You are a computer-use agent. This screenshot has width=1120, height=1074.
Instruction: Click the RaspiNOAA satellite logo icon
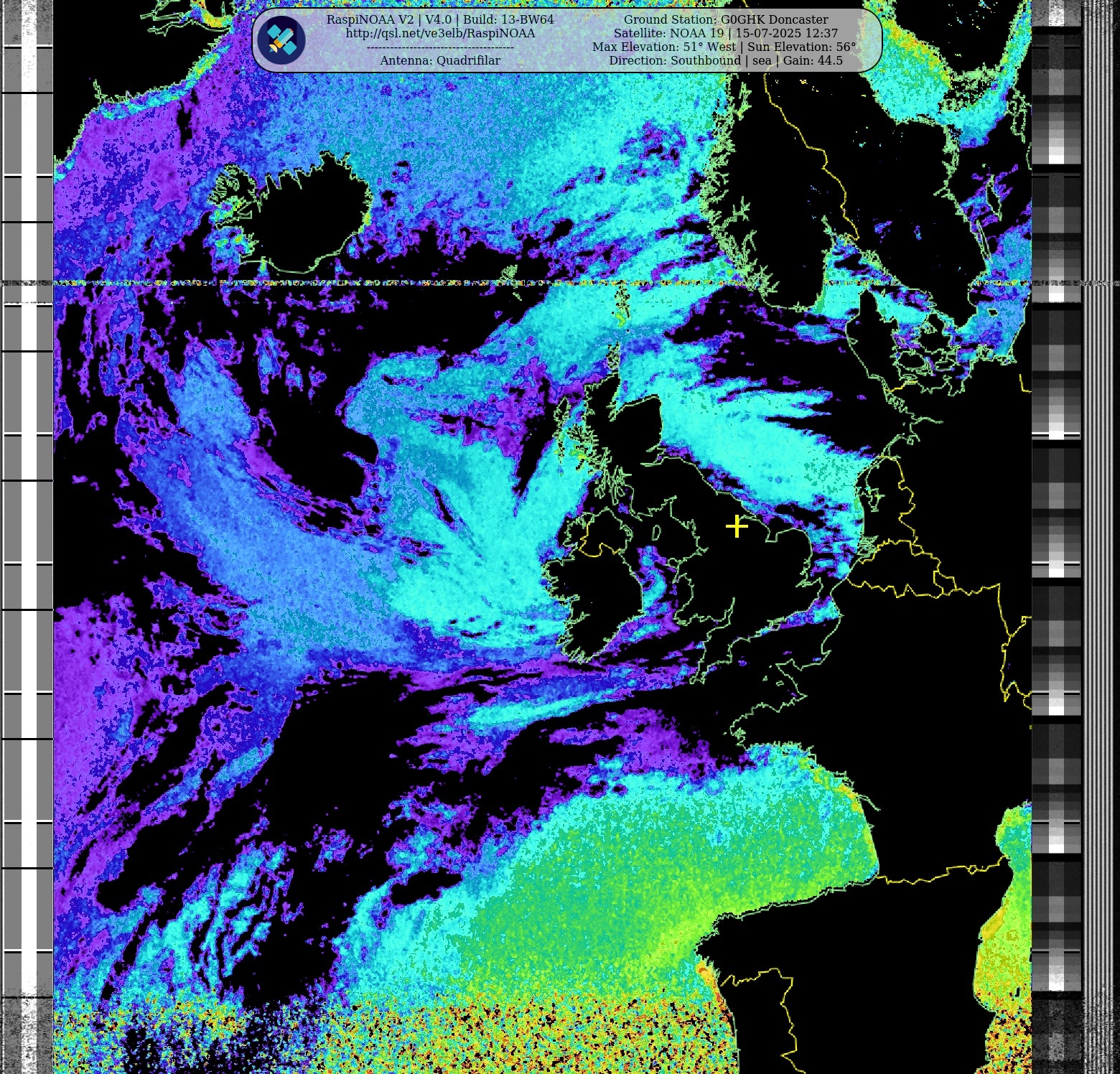281,40
